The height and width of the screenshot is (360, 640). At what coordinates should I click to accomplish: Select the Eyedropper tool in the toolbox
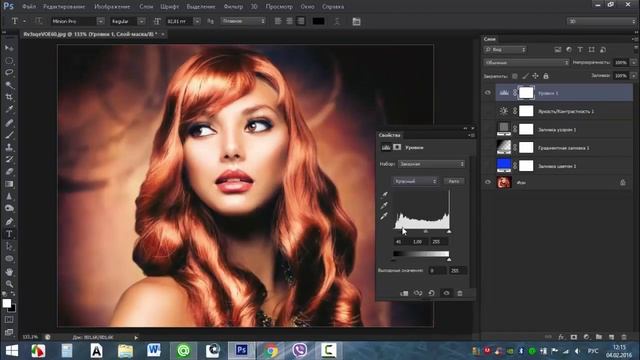9,109
